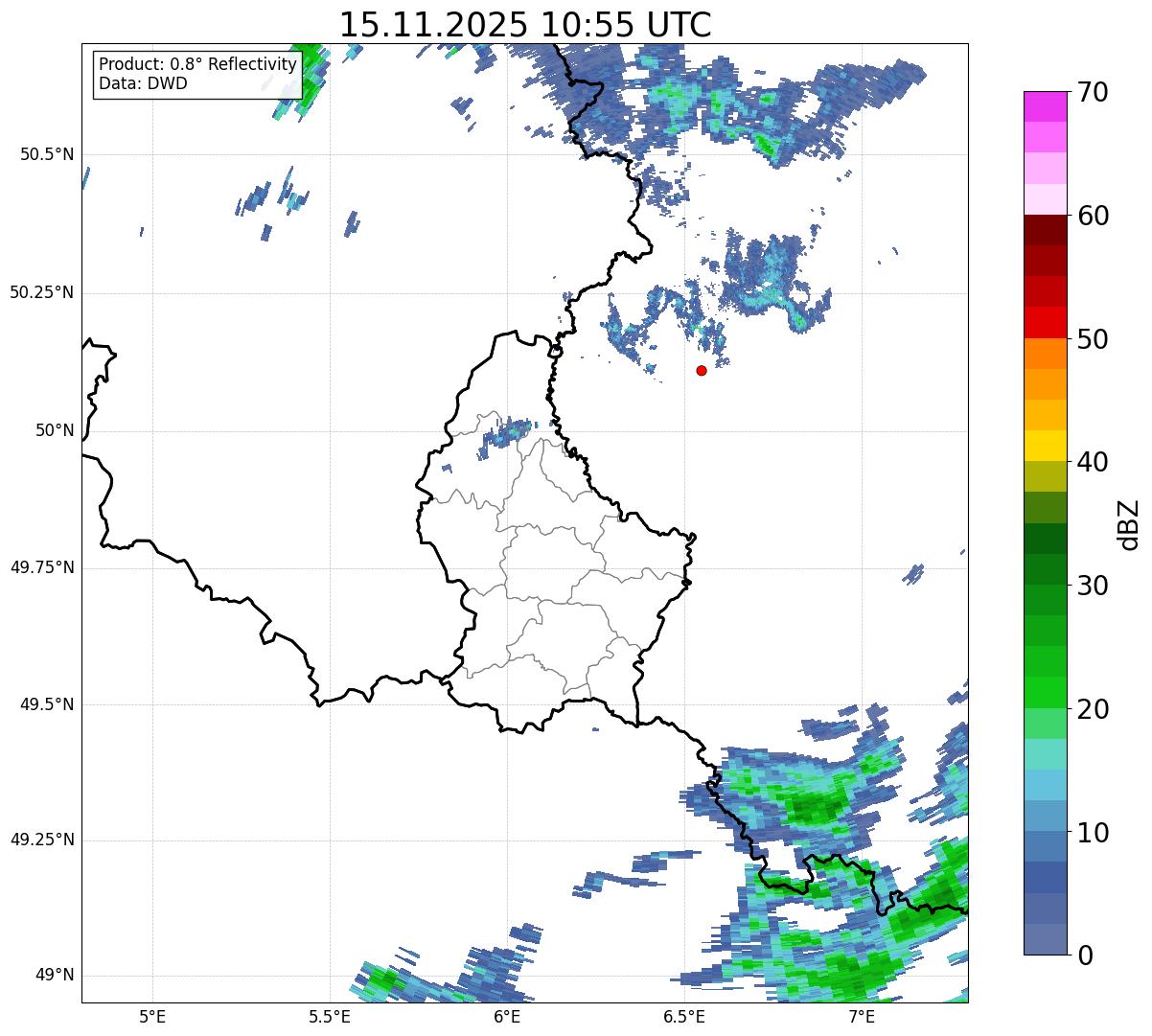Click the latitude label 49.75°N
This screenshot has width=1152, height=1036.
[x=41, y=567]
